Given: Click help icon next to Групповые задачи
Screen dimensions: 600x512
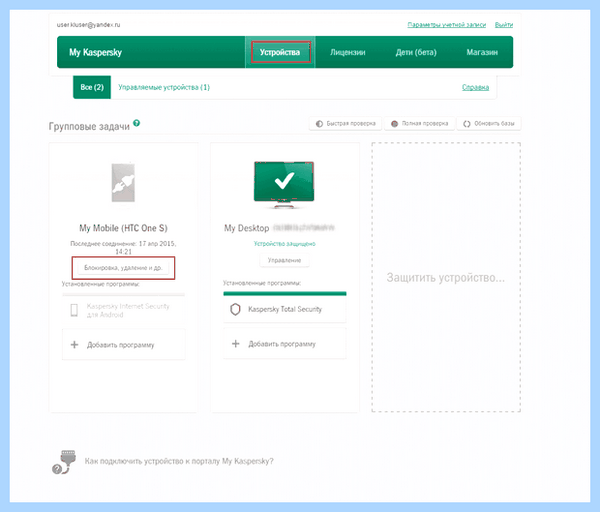Looking at the screenshot, I should [x=137, y=123].
